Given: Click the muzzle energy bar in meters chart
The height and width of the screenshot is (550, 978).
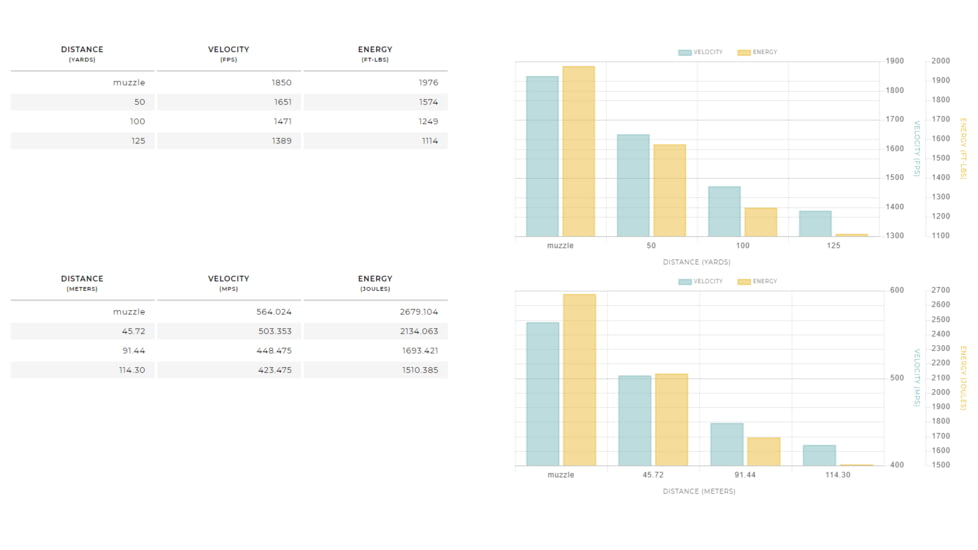Looking at the screenshot, I should [579, 380].
